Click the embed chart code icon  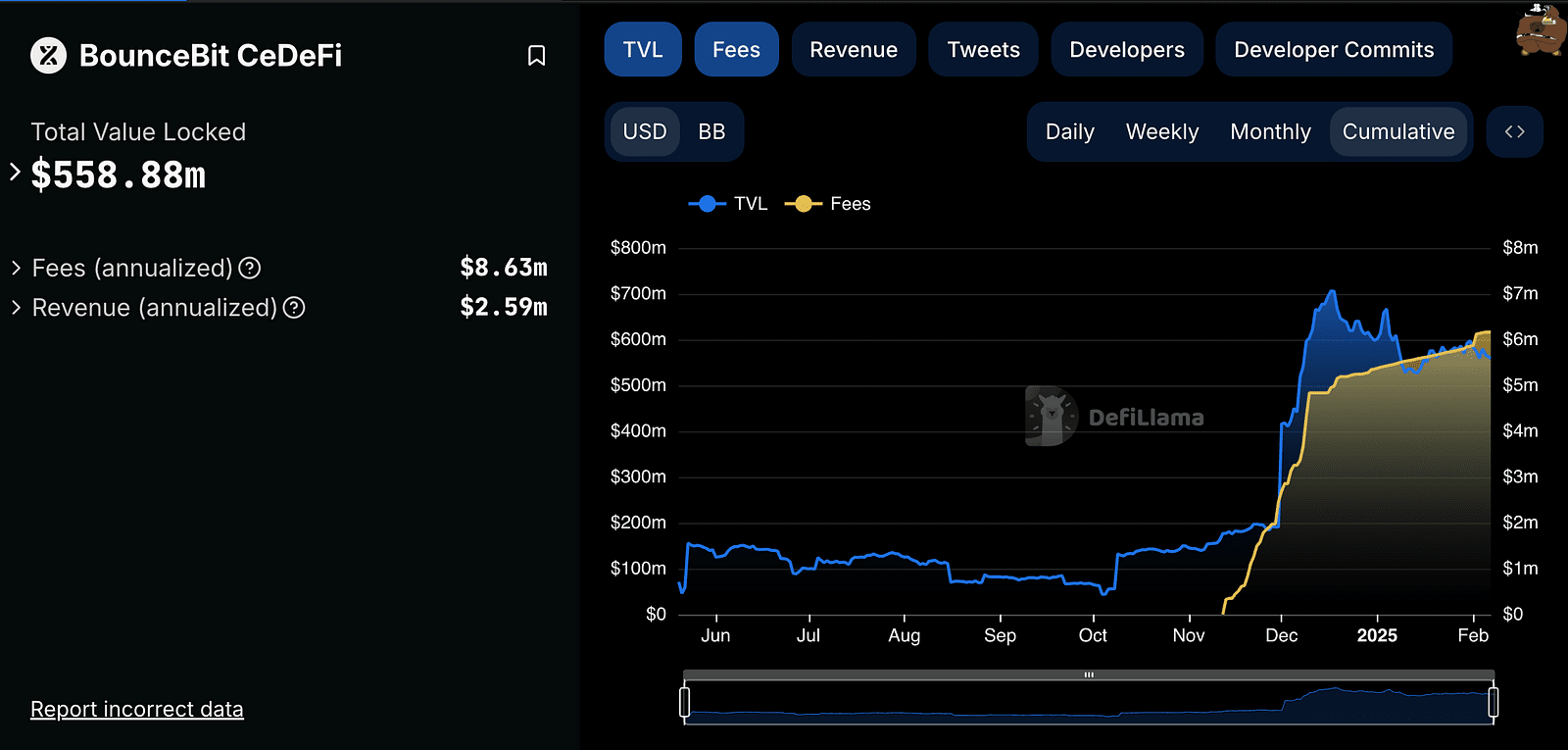pyautogui.click(x=1515, y=131)
